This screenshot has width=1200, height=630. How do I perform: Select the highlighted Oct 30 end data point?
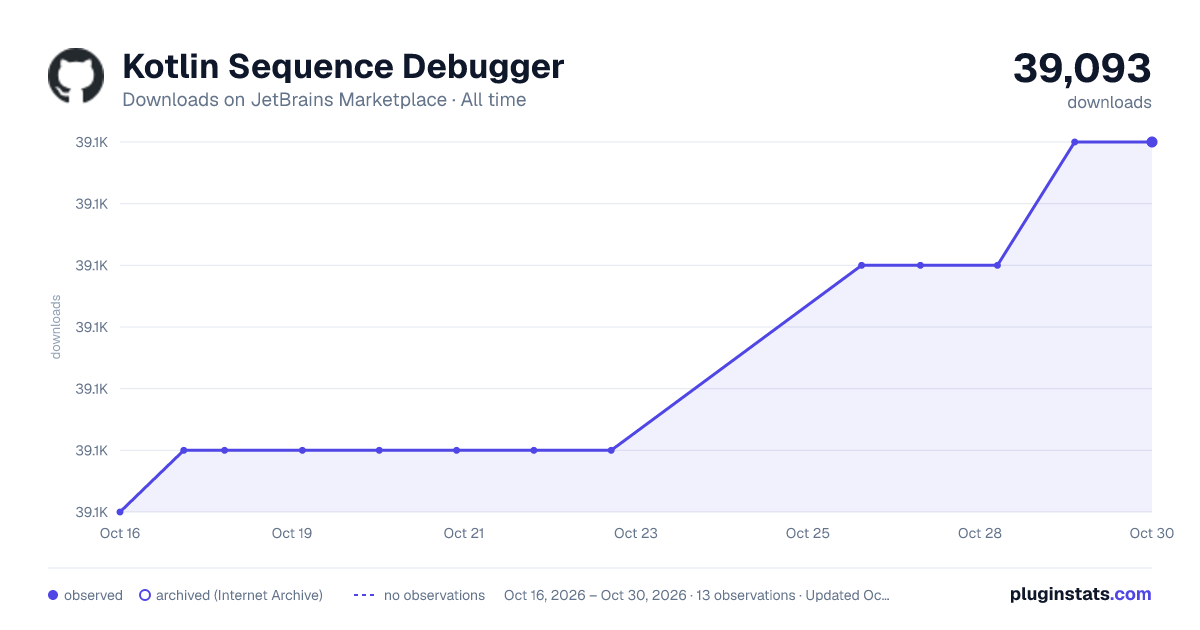[1152, 142]
